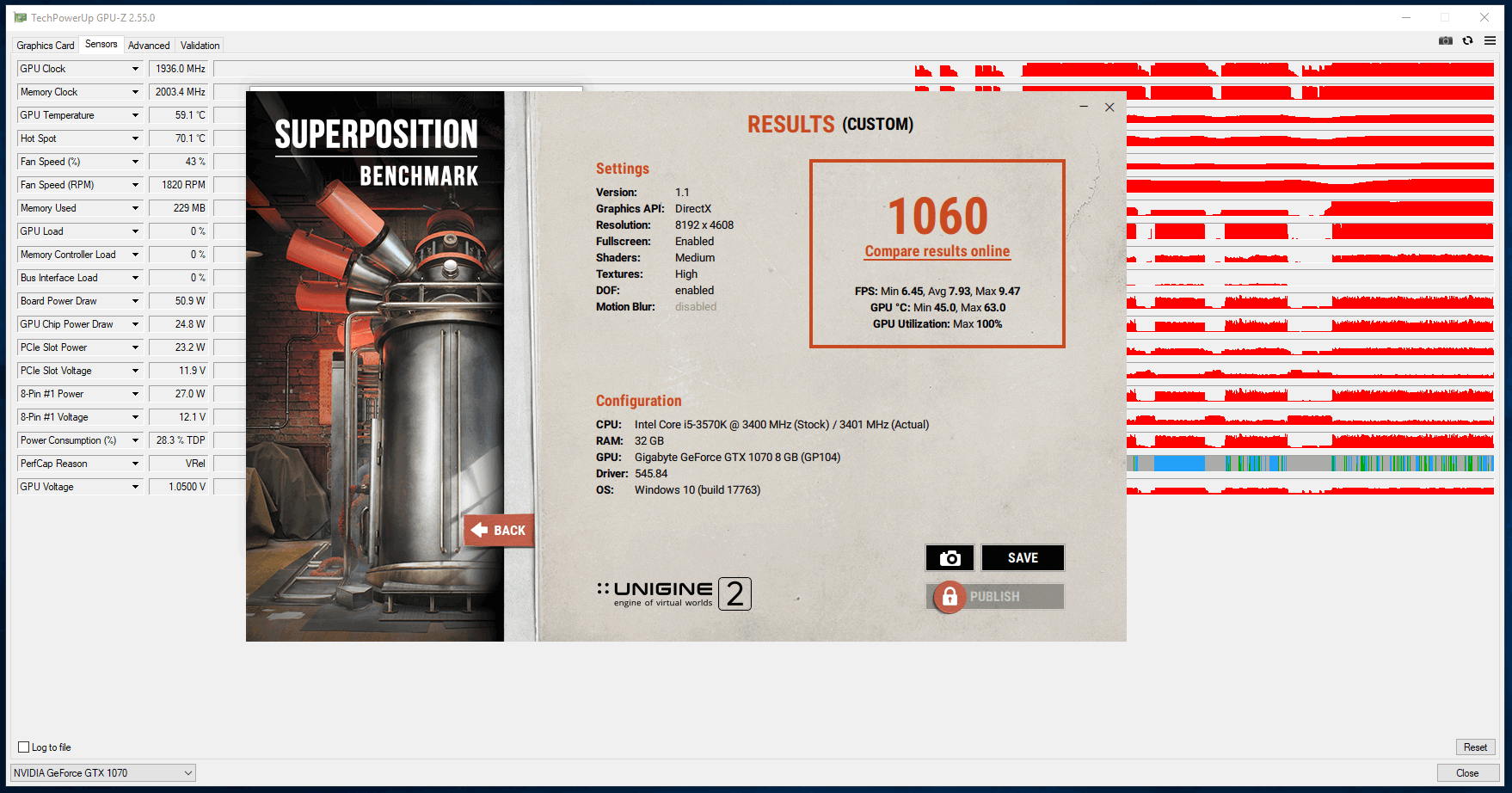Click the Unigine 2 logo
This screenshot has height=793, width=1512.
(x=674, y=593)
